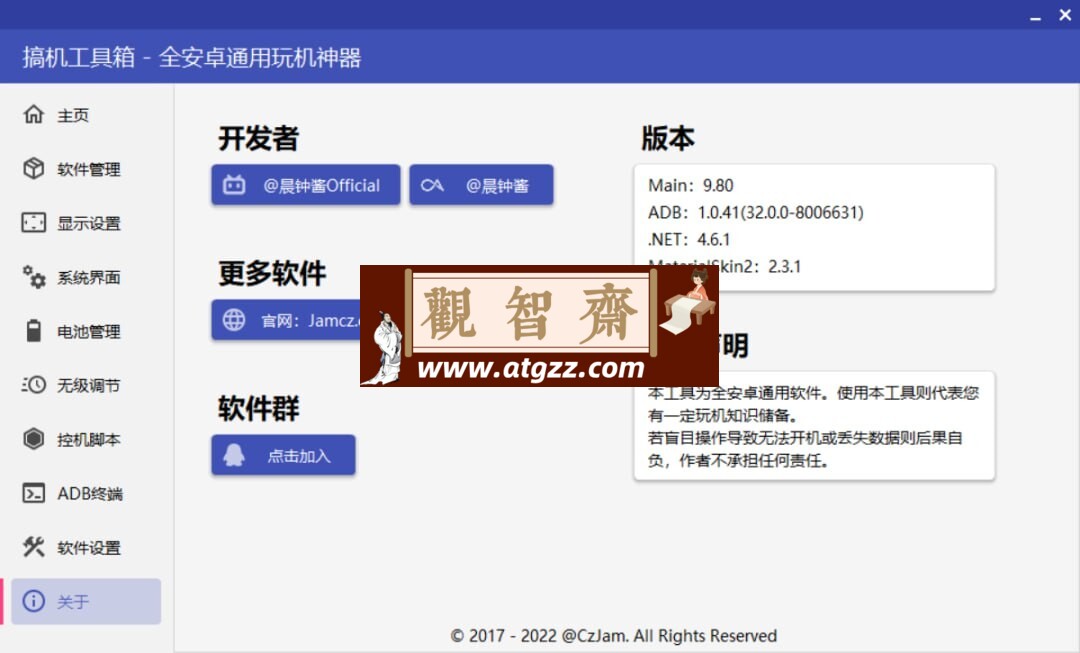Click the globe icon beside 官网
Screen dimensions: 1080x653
pyautogui.click(x=234, y=320)
